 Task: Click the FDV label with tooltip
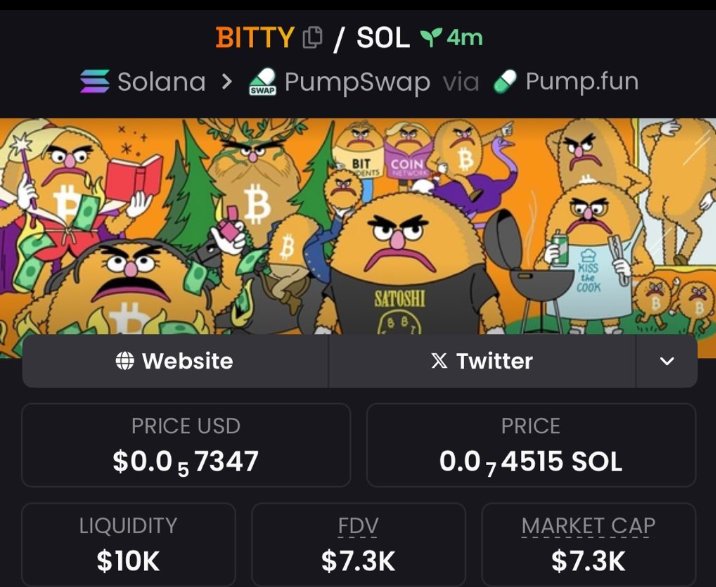(x=358, y=526)
